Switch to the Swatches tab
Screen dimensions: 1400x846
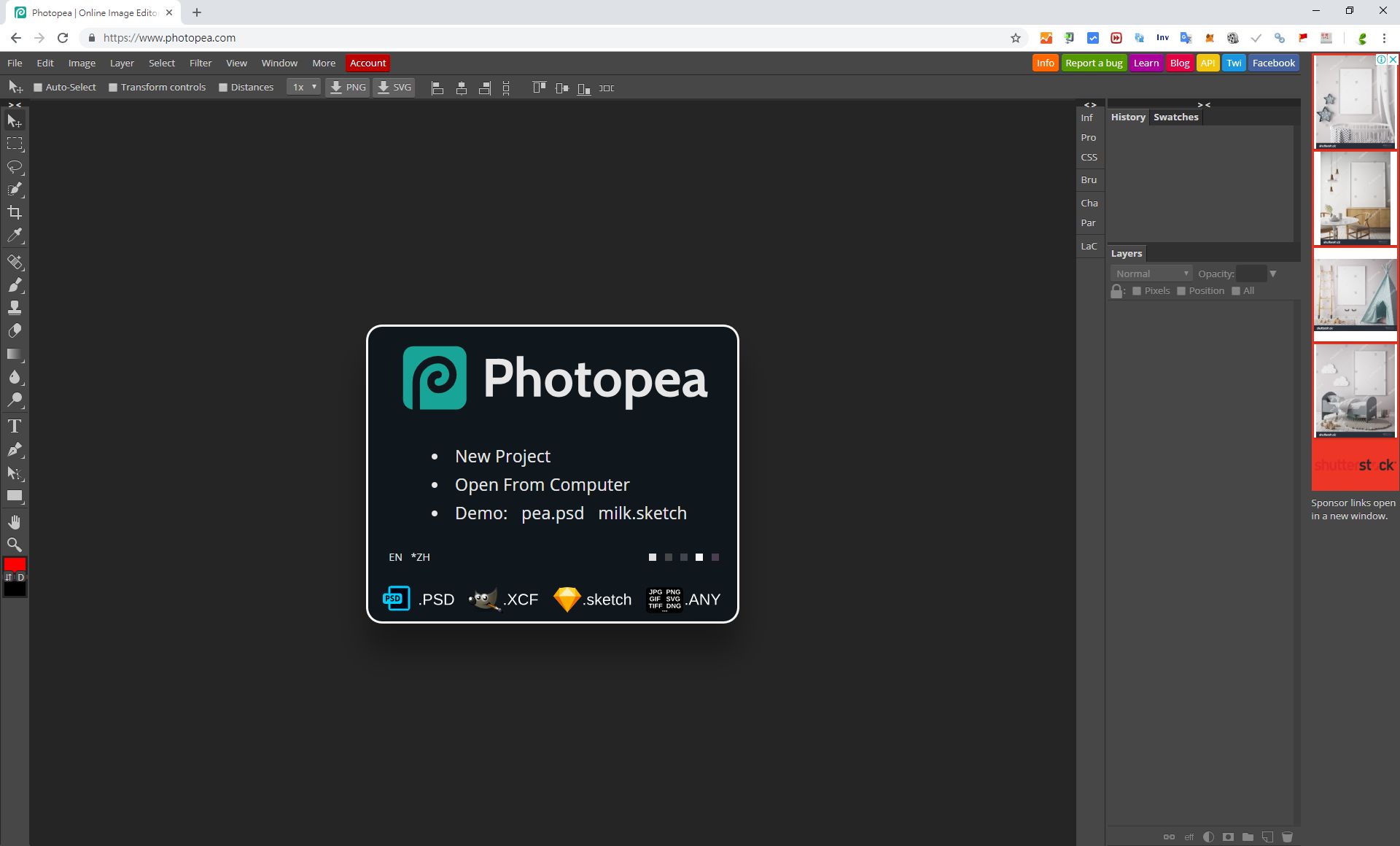click(1175, 117)
